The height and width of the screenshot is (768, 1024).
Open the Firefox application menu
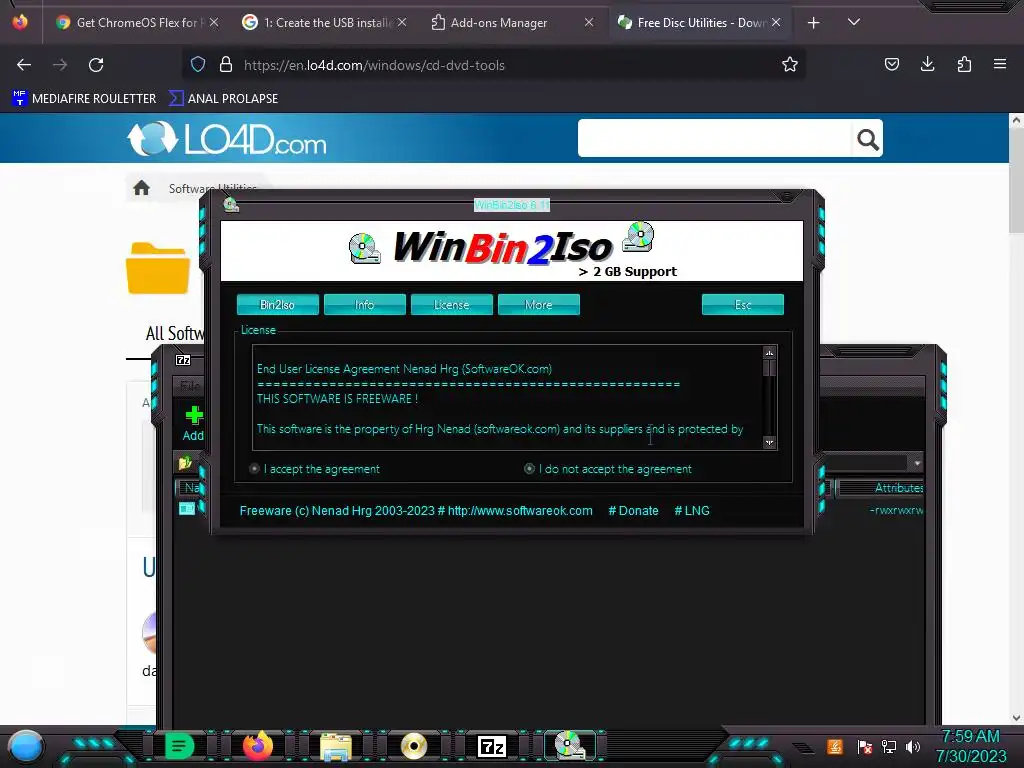point(999,64)
